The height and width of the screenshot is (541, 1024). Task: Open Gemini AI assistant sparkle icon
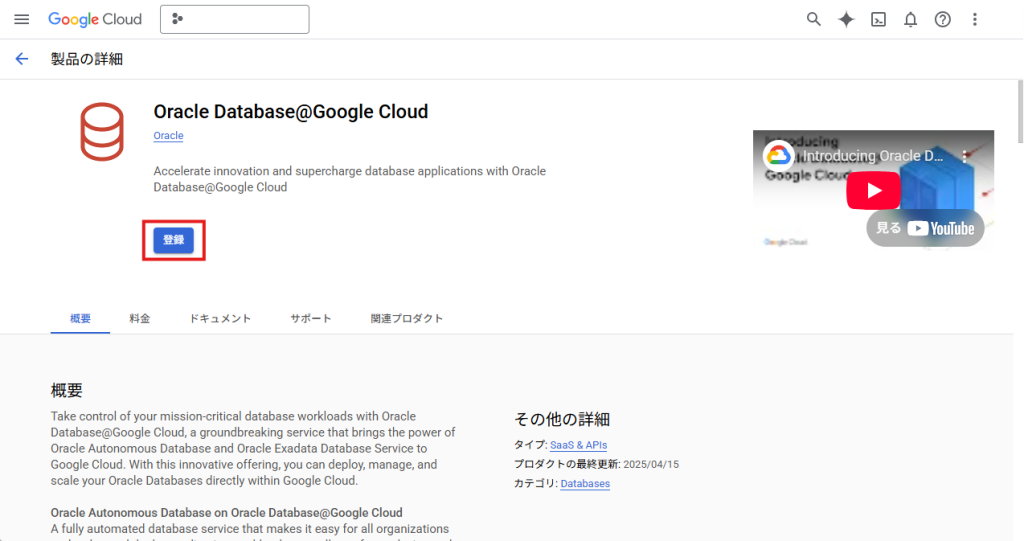[846, 19]
